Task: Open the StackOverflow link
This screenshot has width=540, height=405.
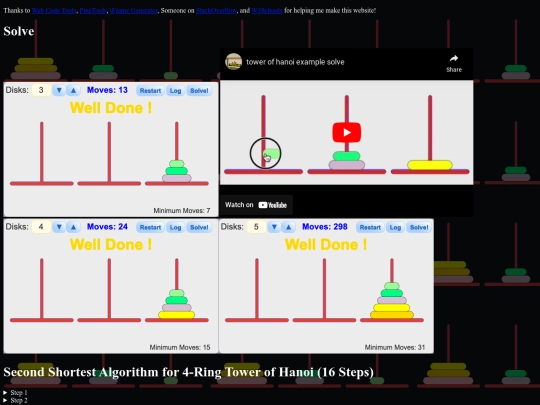Action: click(217, 11)
